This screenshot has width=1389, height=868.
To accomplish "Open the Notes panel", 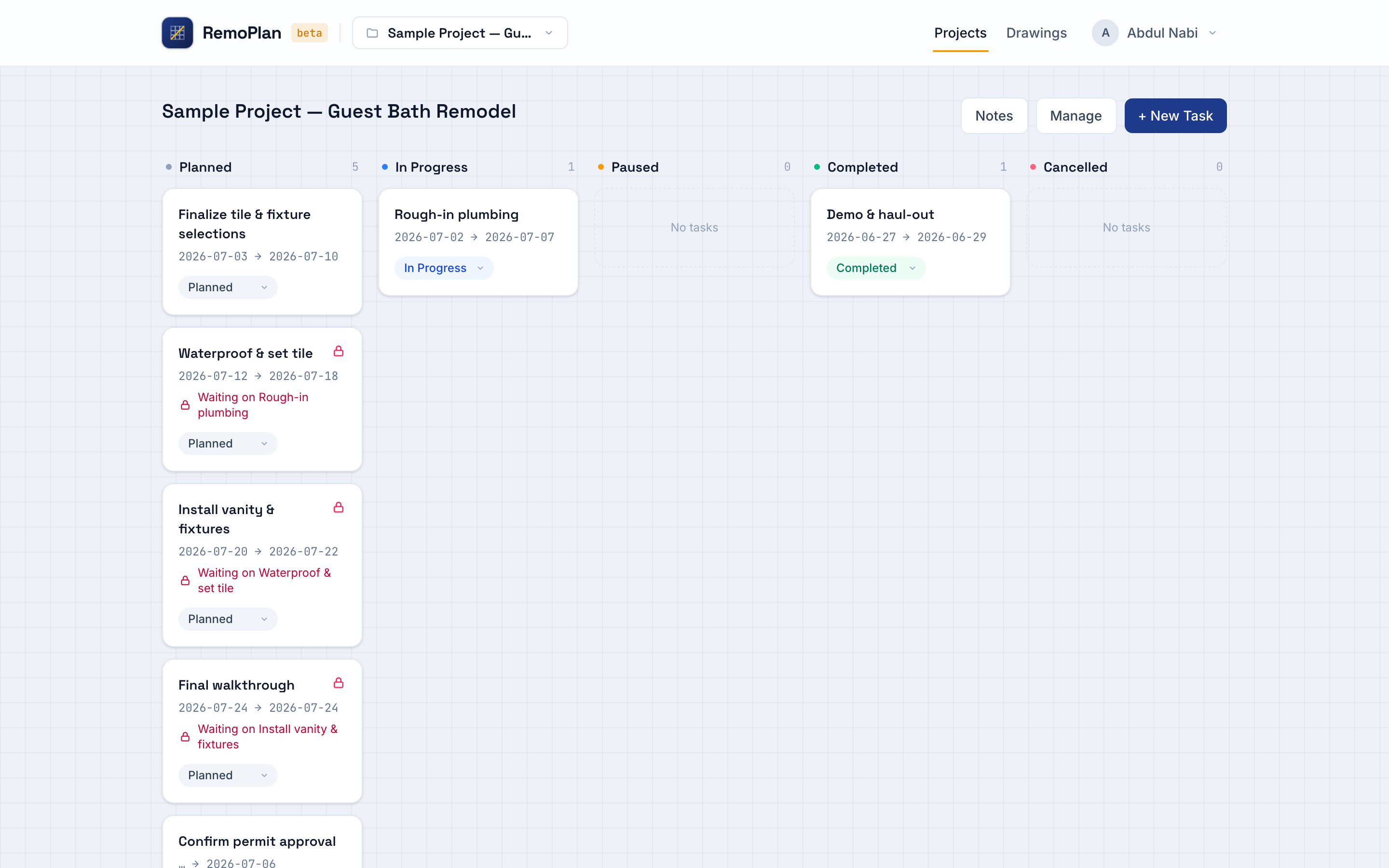I will [x=994, y=116].
